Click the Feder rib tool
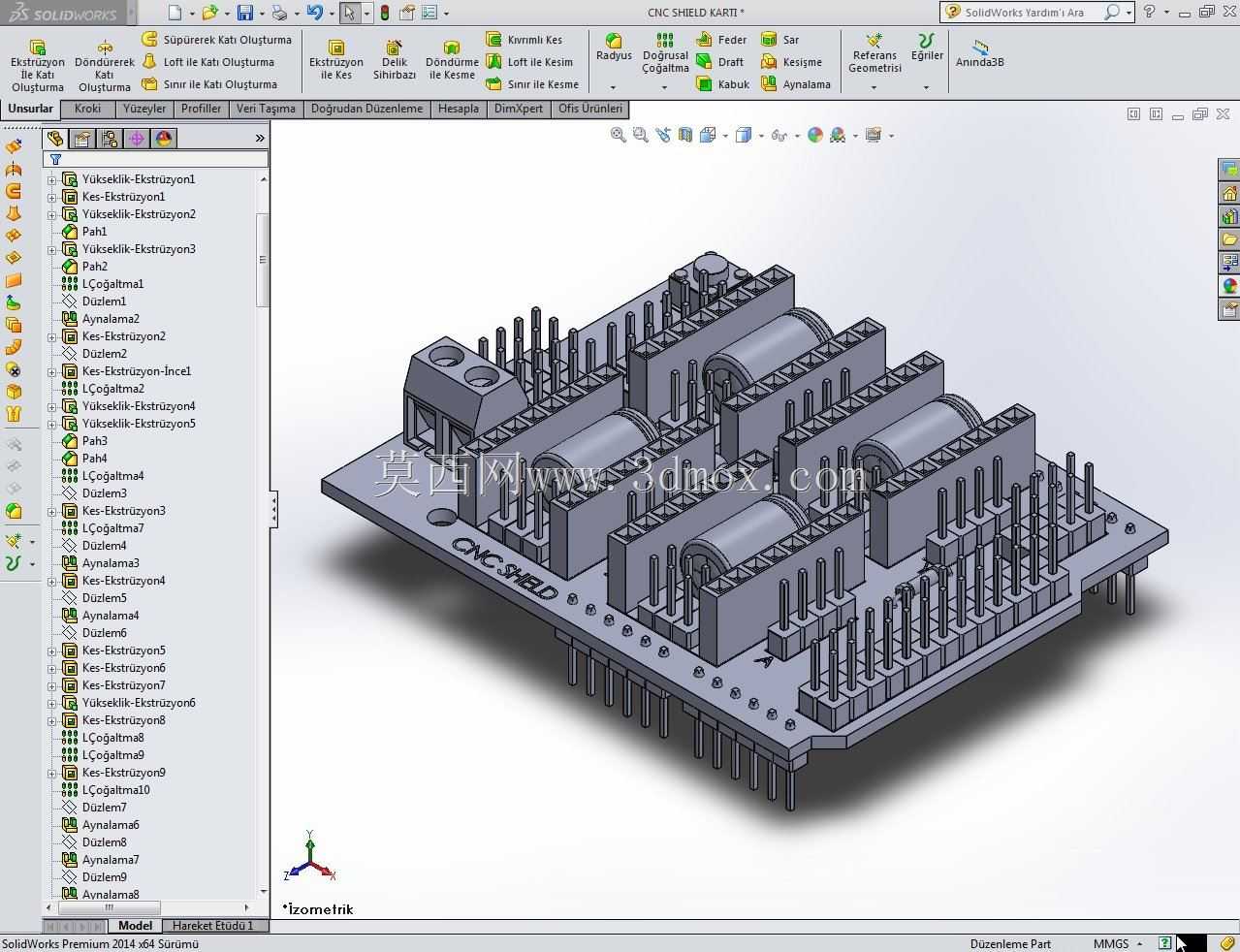Viewport: 1240px width, 952px height. 721,40
